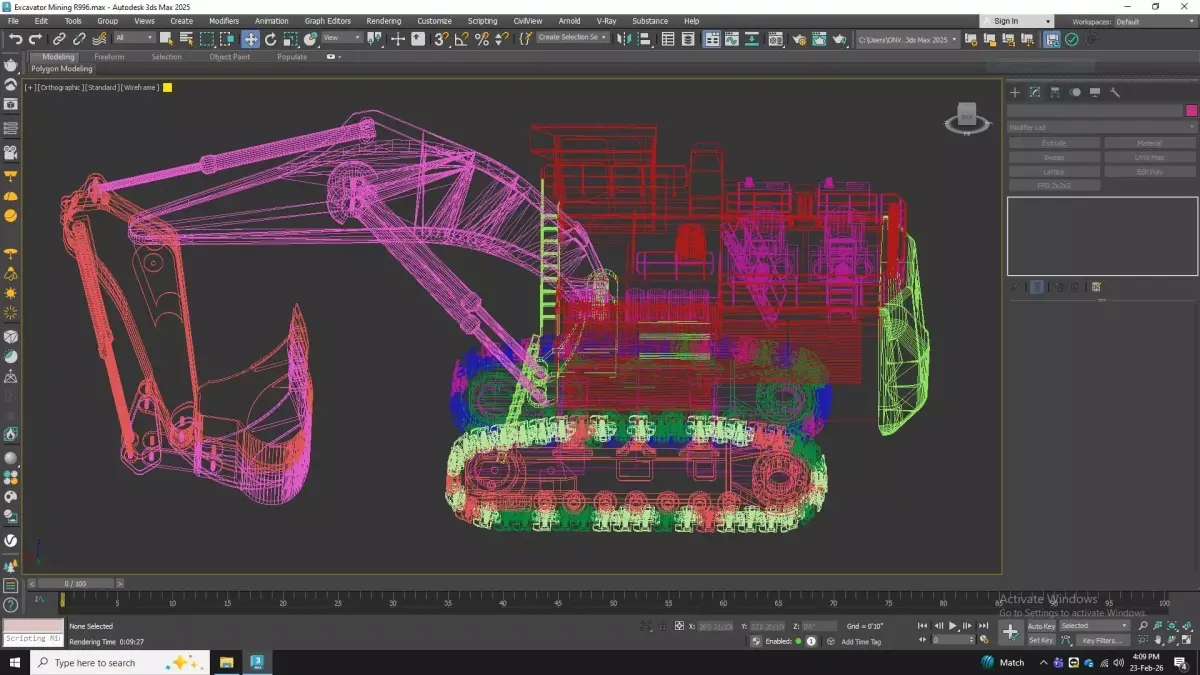This screenshot has height=675, width=1200.
Task: Click the Play Animation button
Action: (x=953, y=626)
